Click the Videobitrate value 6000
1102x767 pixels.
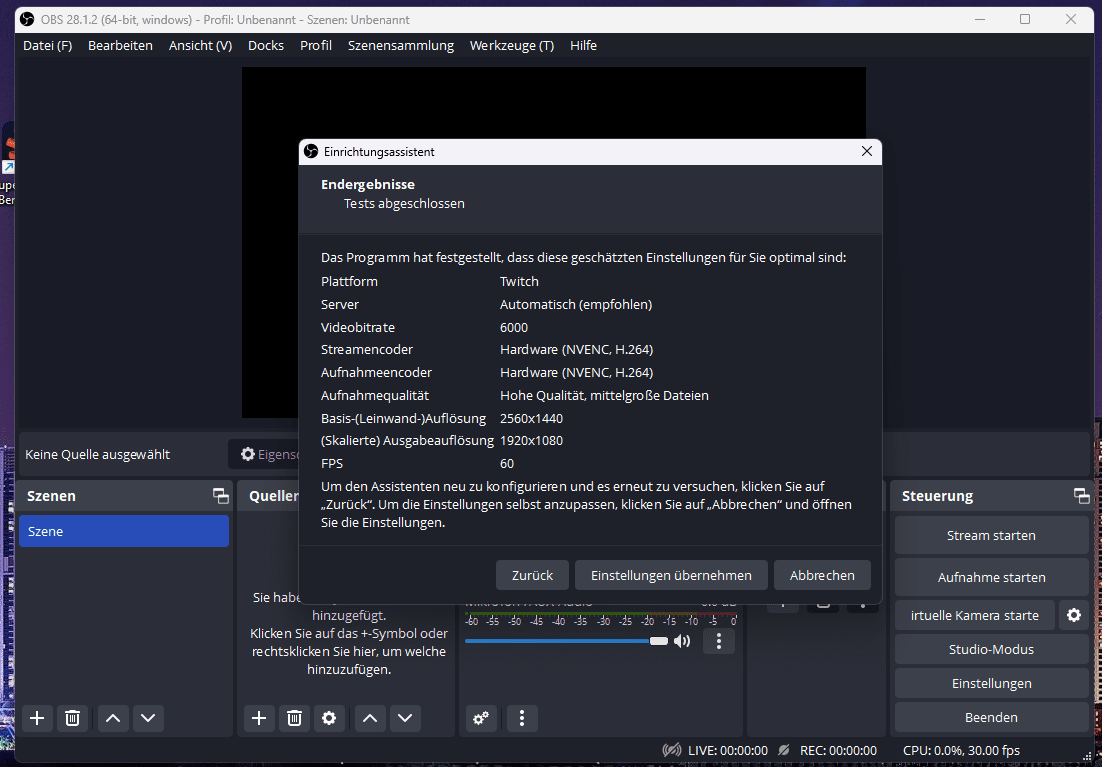[x=514, y=328]
